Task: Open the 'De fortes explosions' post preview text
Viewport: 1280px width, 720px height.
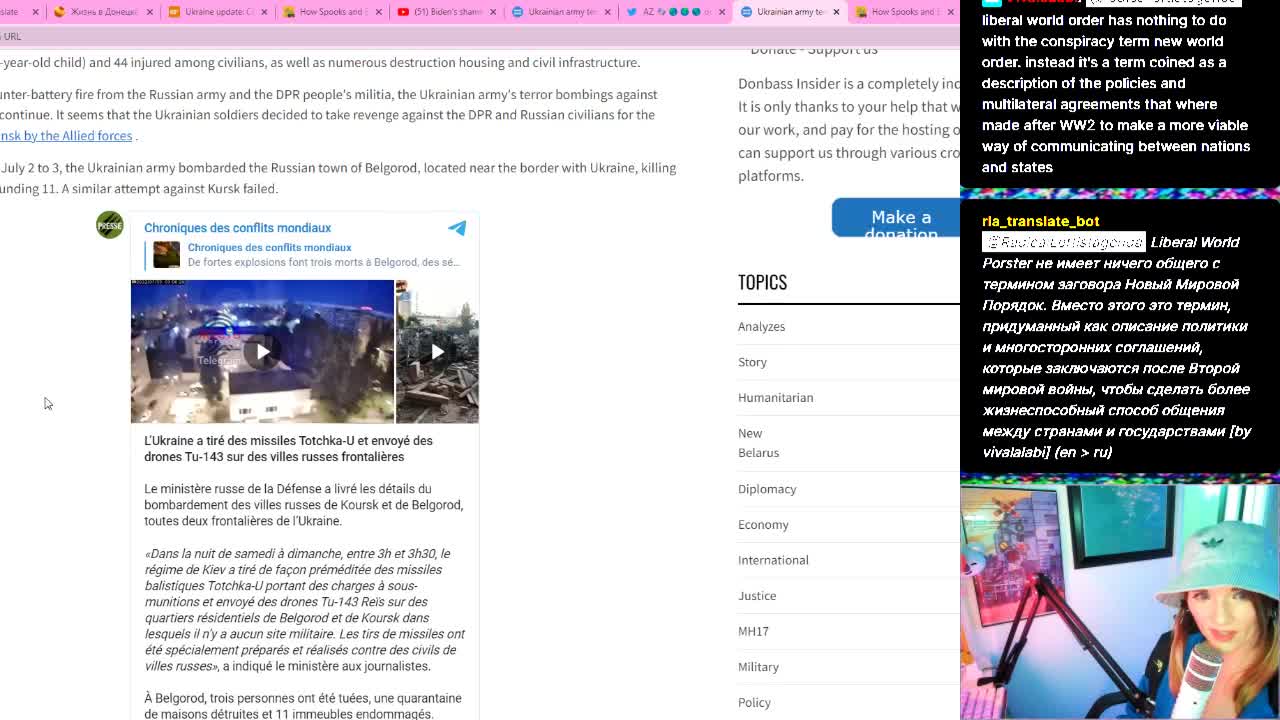Action: (x=323, y=262)
